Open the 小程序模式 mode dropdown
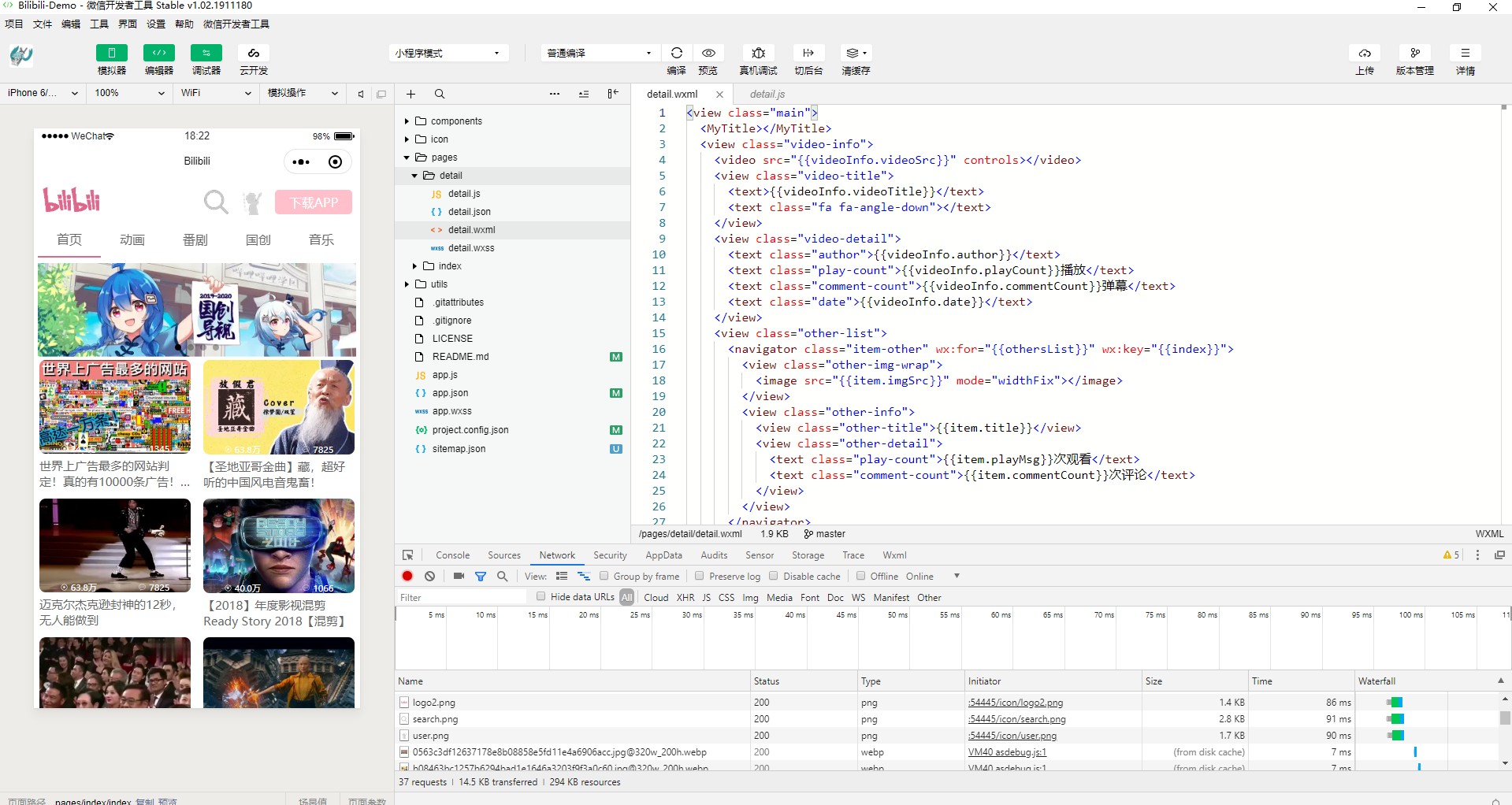Image resolution: width=1512 pixels, height=805 pixels. (448, 53)
